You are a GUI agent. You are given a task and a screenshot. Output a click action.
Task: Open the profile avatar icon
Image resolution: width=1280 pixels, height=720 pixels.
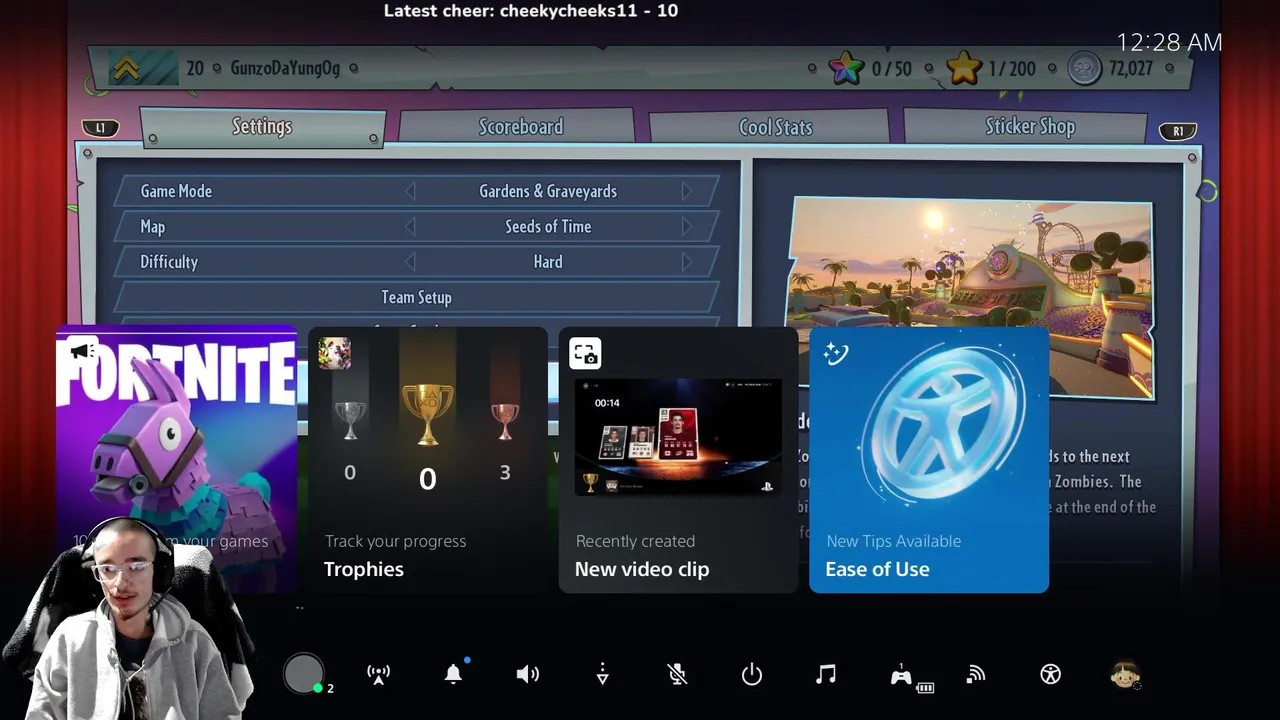point(1125,674)
